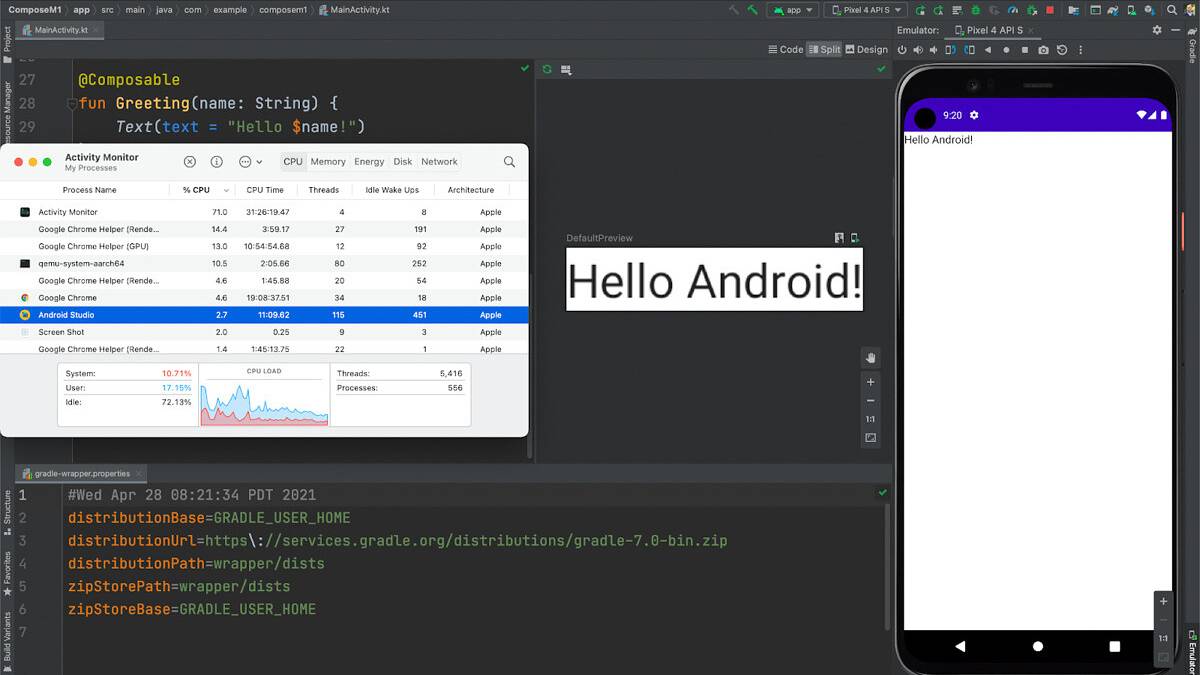Refresh the Compose preview with build refresh icon
The height and width of the screenshot is (675, 1200).
click(547, 69)
